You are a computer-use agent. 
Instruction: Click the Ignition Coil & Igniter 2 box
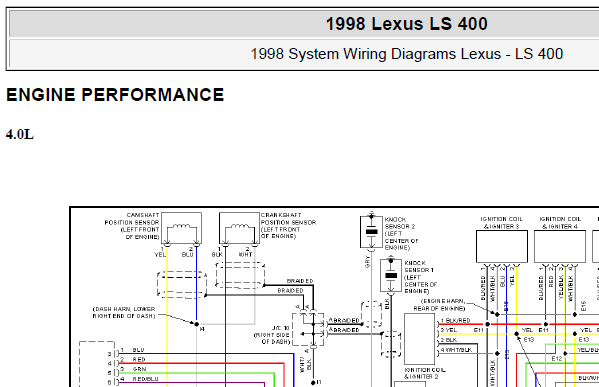click(419, 339)
